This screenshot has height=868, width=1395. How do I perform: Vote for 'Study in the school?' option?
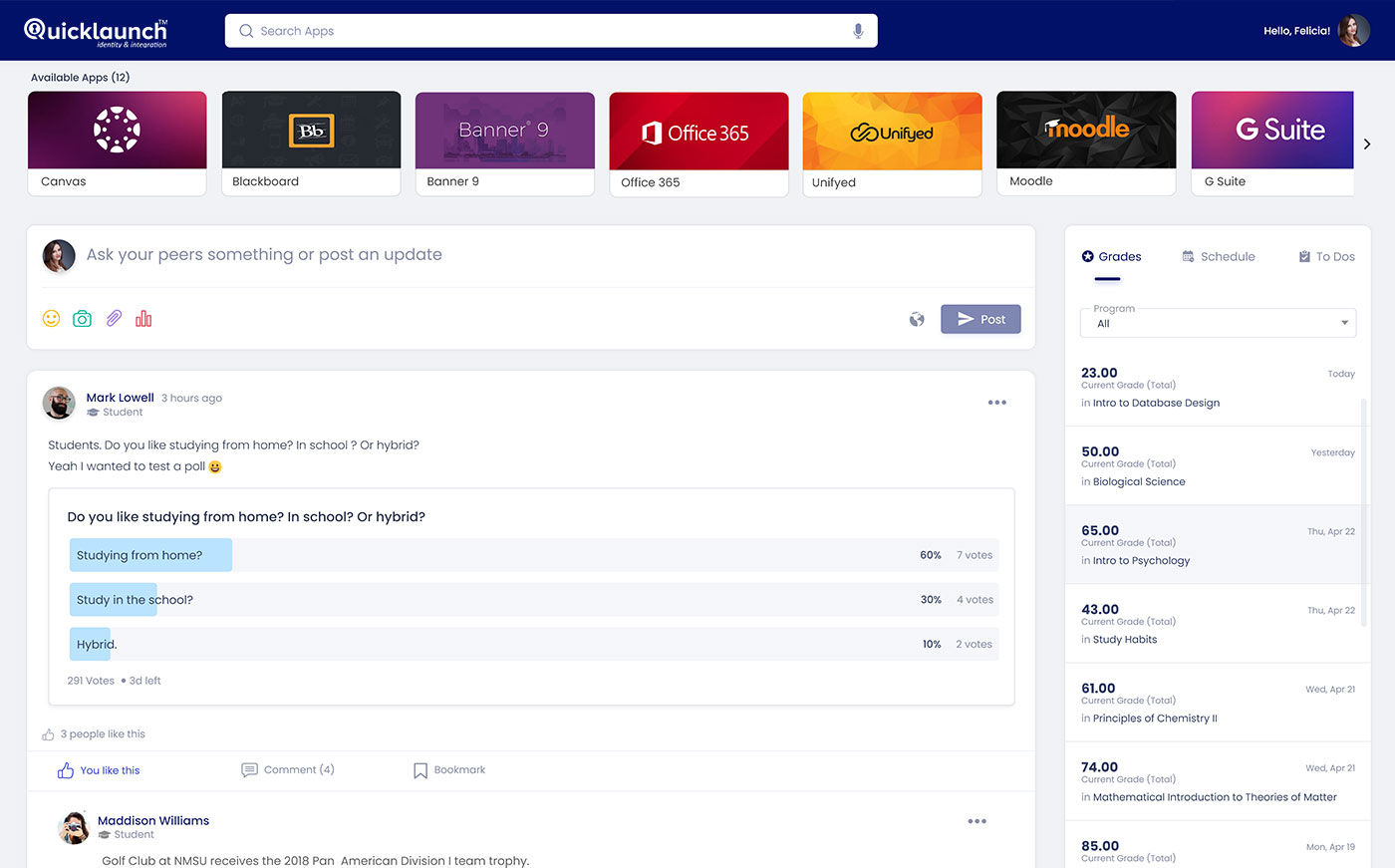[534, 600]
